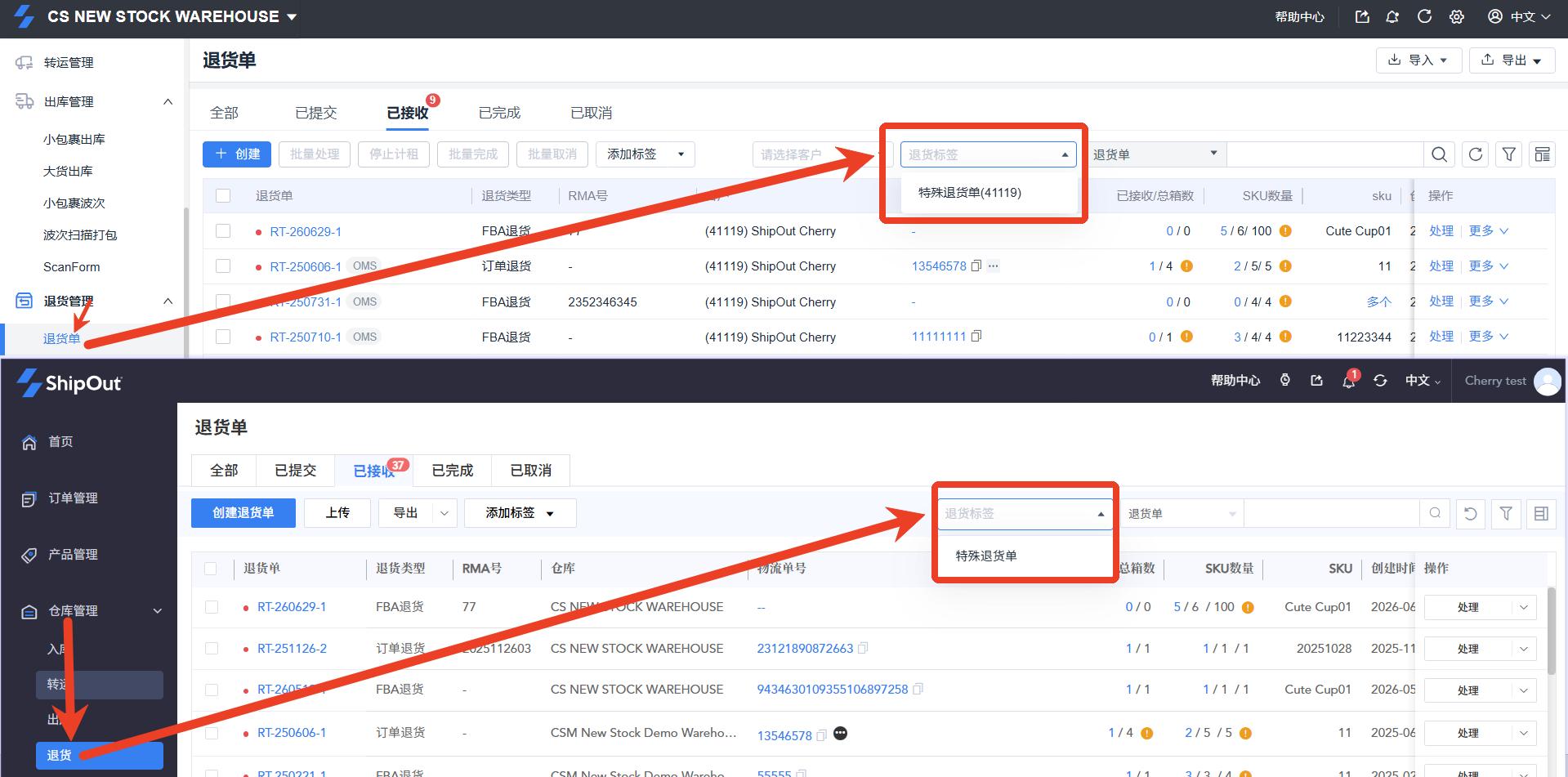Click the 请选择客户 customer input field
Viewport: 1568px width, 777px height.
point(822,154)
